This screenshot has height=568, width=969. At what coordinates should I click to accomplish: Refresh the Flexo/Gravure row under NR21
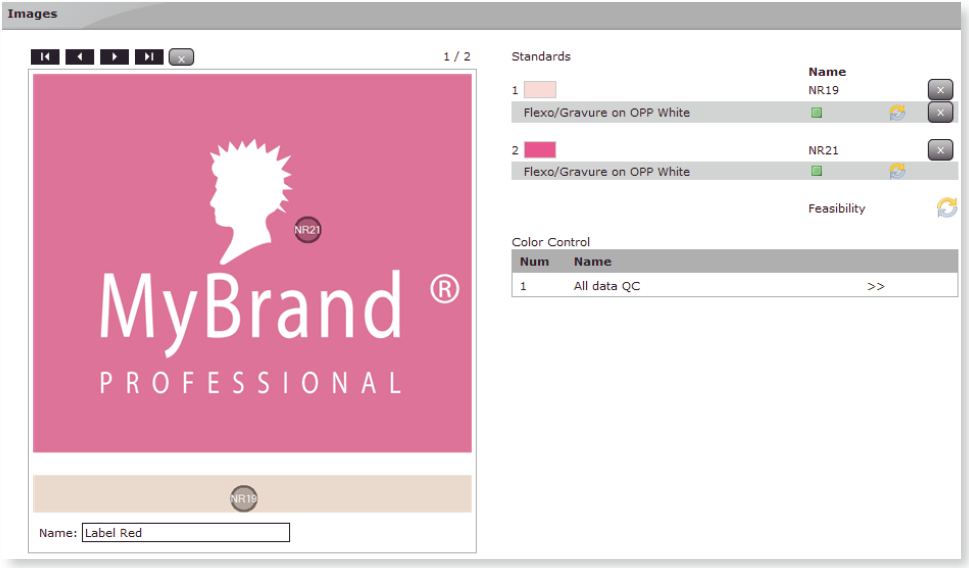click(897, 171)
